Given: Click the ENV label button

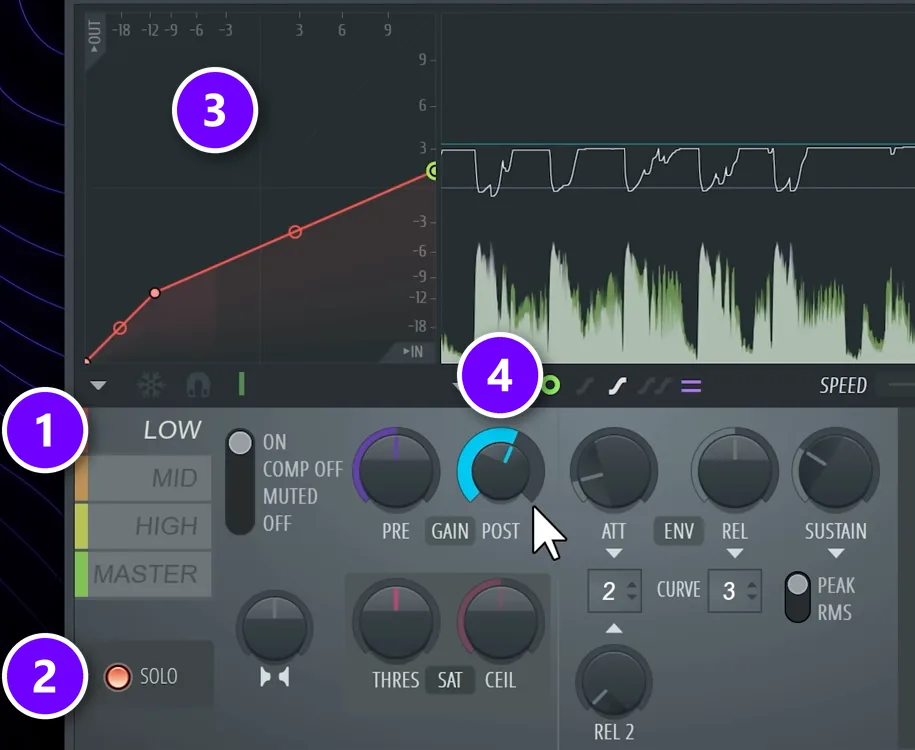Looking at the screenshot, I should click(679, 531).
